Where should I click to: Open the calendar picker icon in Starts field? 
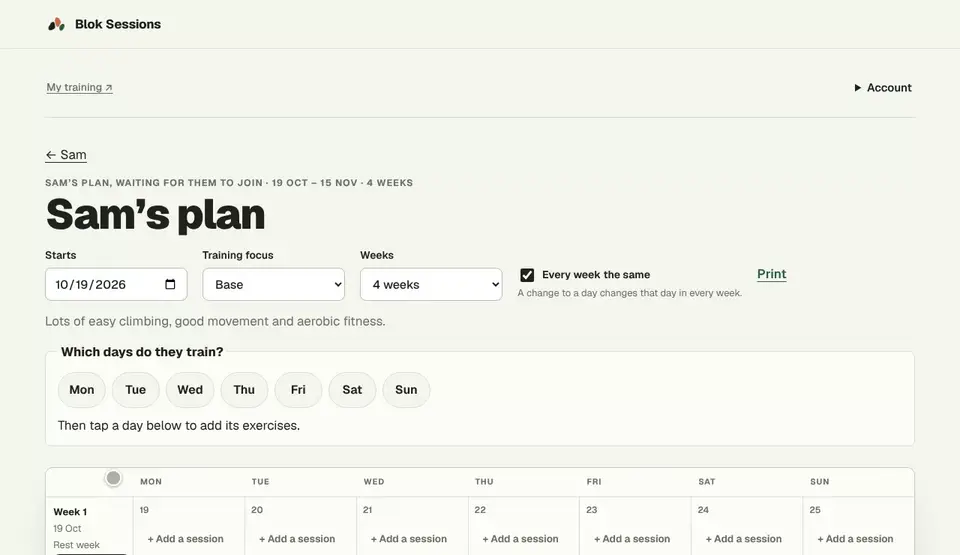170,284
